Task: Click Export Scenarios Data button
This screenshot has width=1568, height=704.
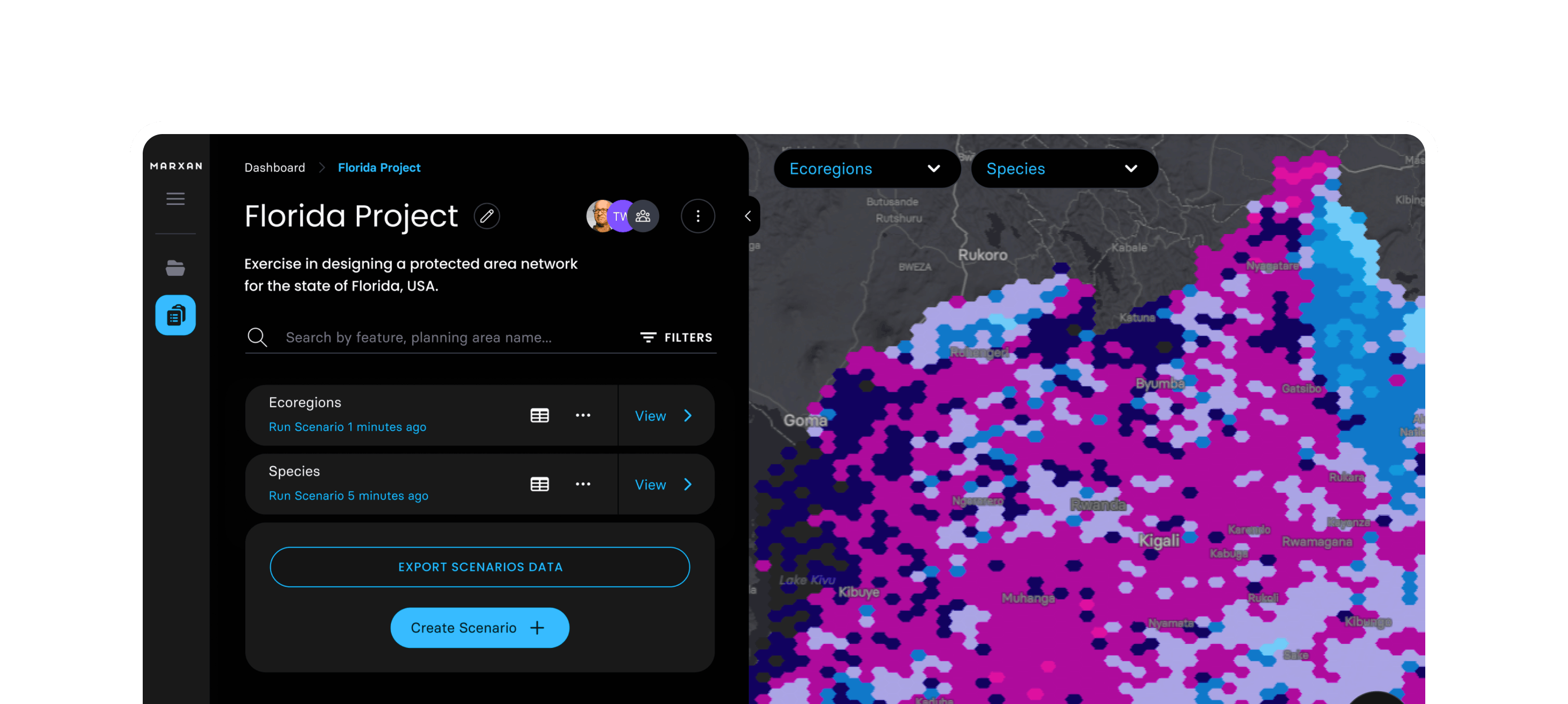Action: pyautogui.click(x=480, y=567)
